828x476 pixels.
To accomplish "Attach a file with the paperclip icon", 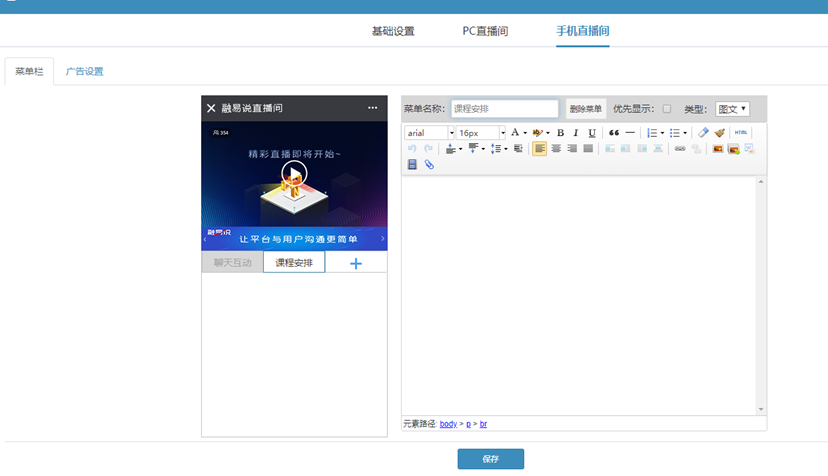I will [429, 165].
